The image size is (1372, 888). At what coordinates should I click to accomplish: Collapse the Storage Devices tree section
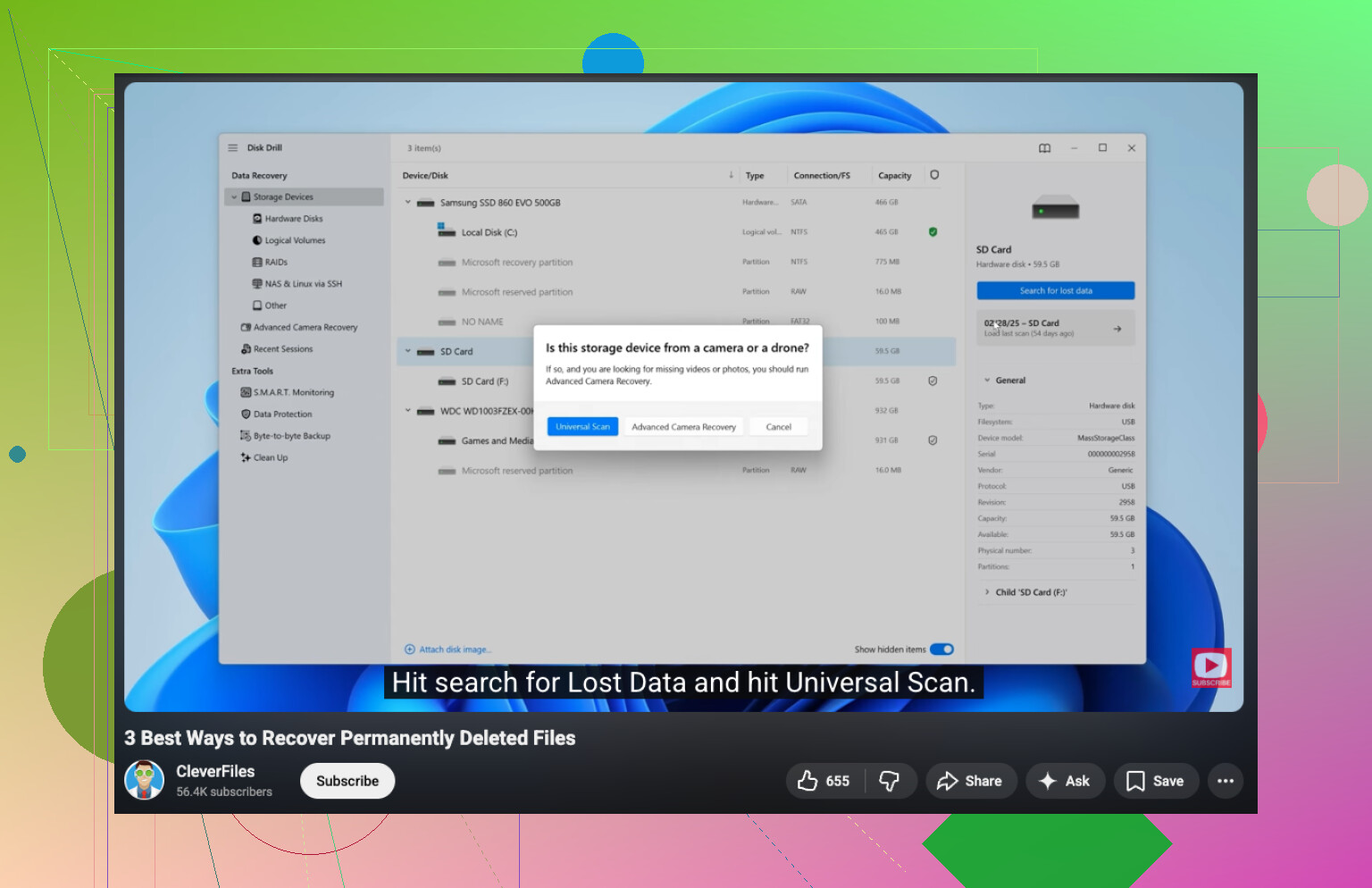[x=235, y=197]
